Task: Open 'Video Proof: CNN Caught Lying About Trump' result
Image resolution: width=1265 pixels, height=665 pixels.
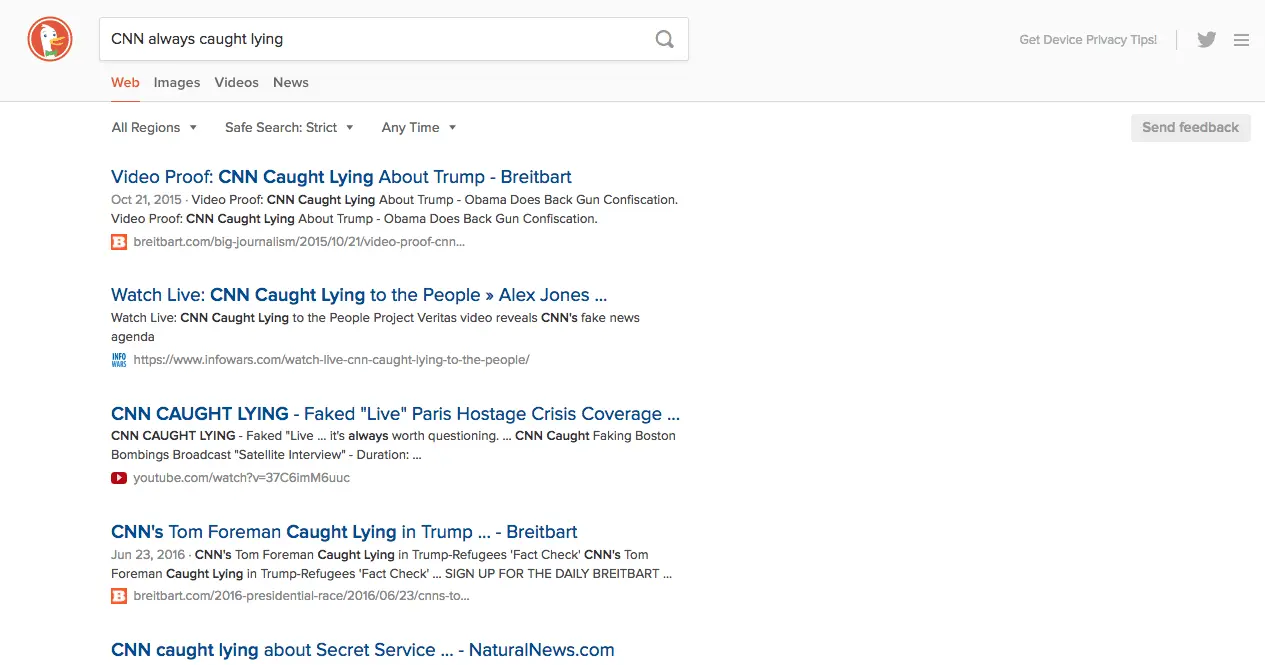Action: pyautogui.click(x=341, y=177)
